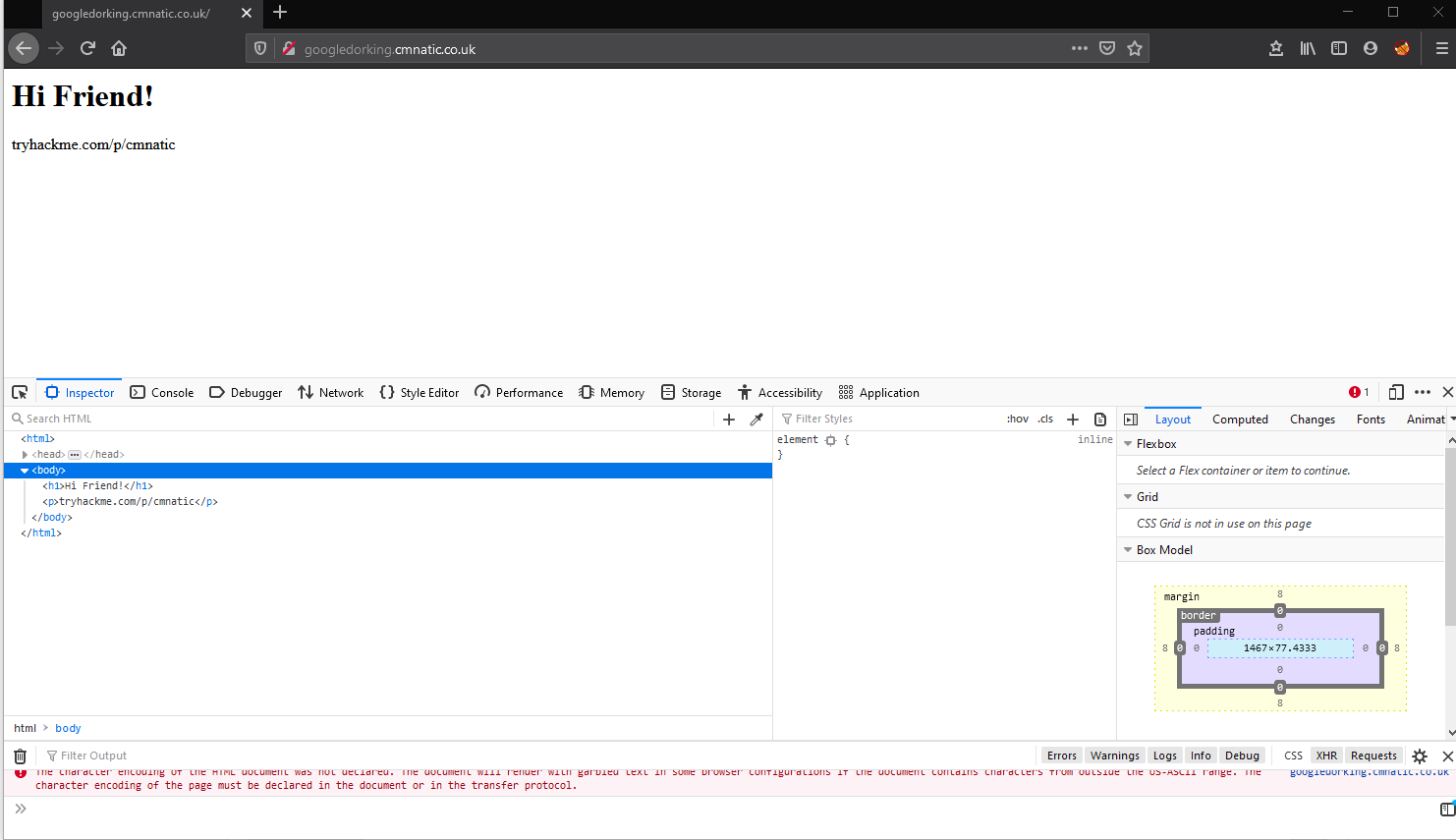Toggle the Errors console filter
The image size is (1456, 840).
click(1061, 756)
